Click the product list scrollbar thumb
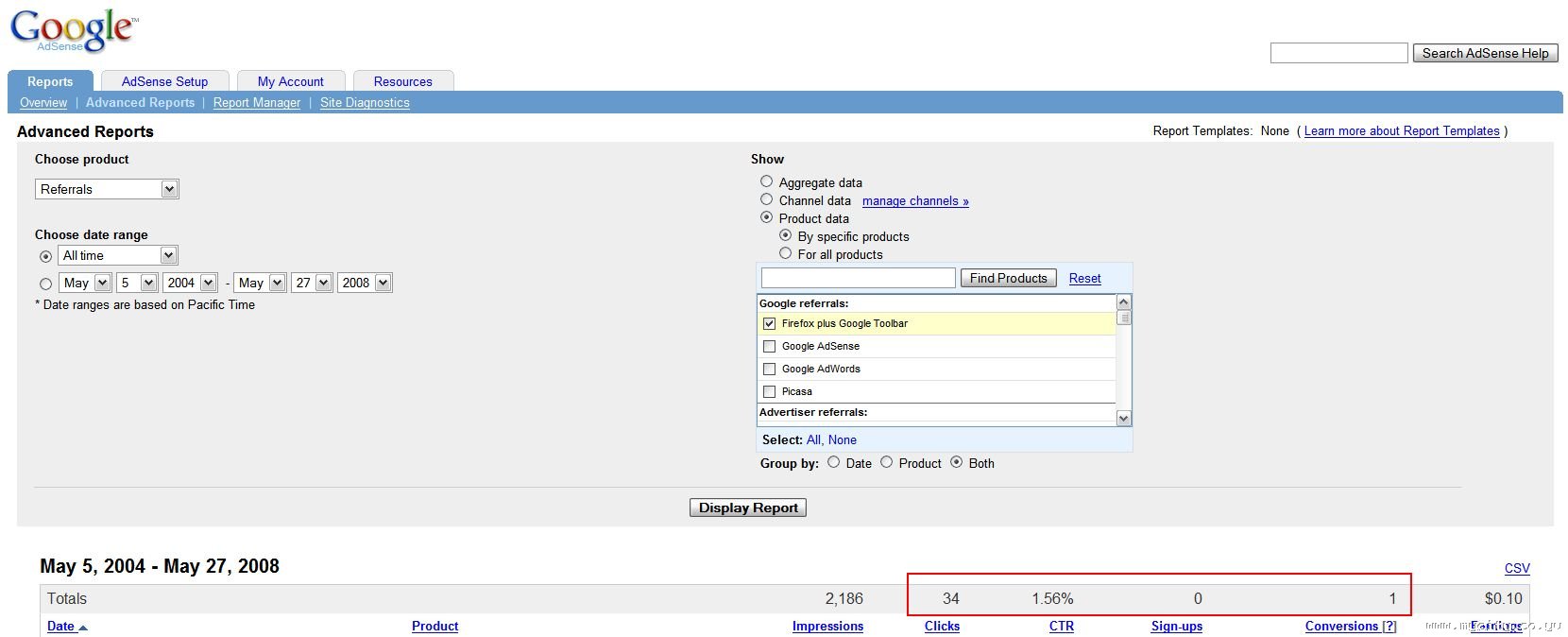Viewport: 1568px width, 637px height. click(x=1124, y=318)
